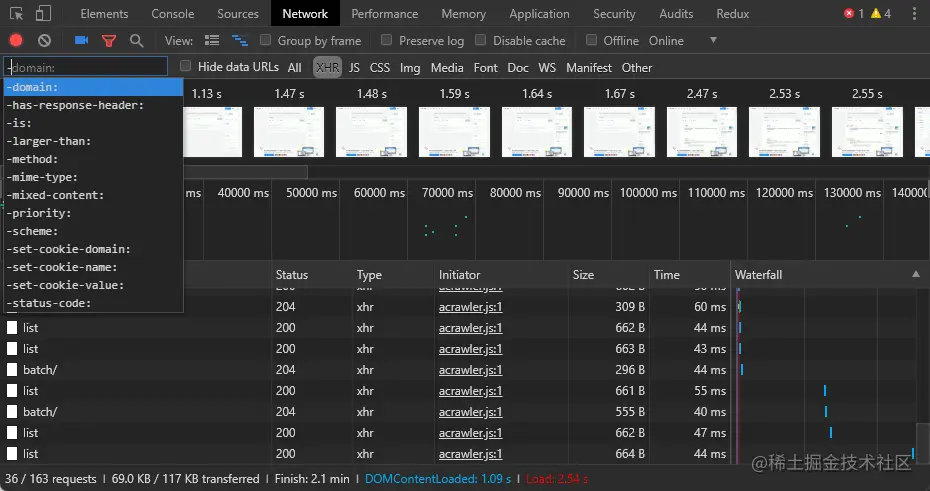Viewport: 930px width, 491px height.
Task: Select the 2.53 s screenshot thumbnail
Action: click(x=784, y=132)
